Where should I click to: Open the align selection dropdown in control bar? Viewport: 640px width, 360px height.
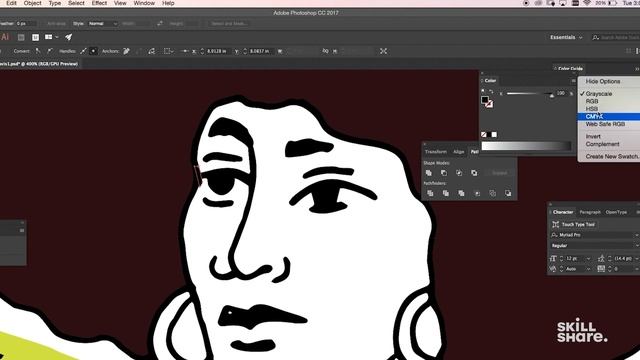168,51
